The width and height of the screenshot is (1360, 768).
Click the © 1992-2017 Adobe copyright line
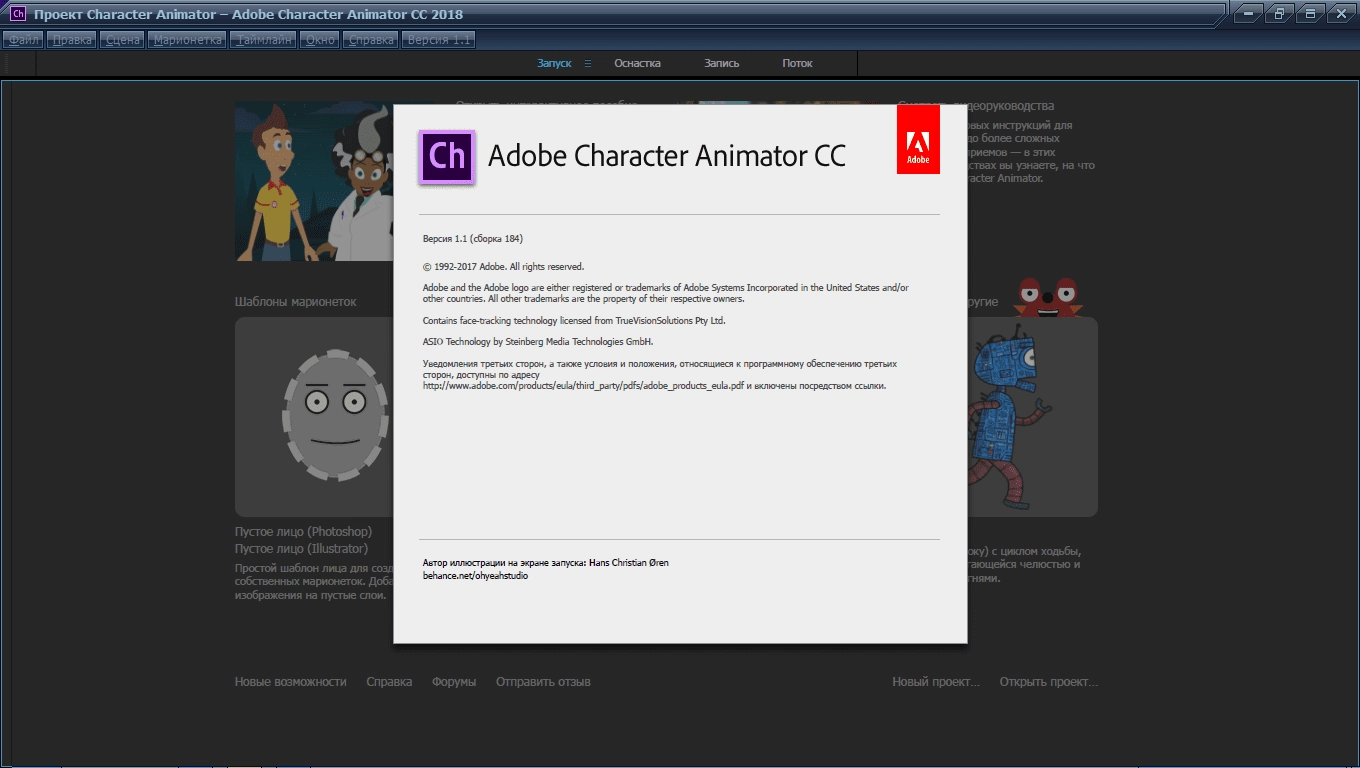pyautogui.click(x=503, y=267)
